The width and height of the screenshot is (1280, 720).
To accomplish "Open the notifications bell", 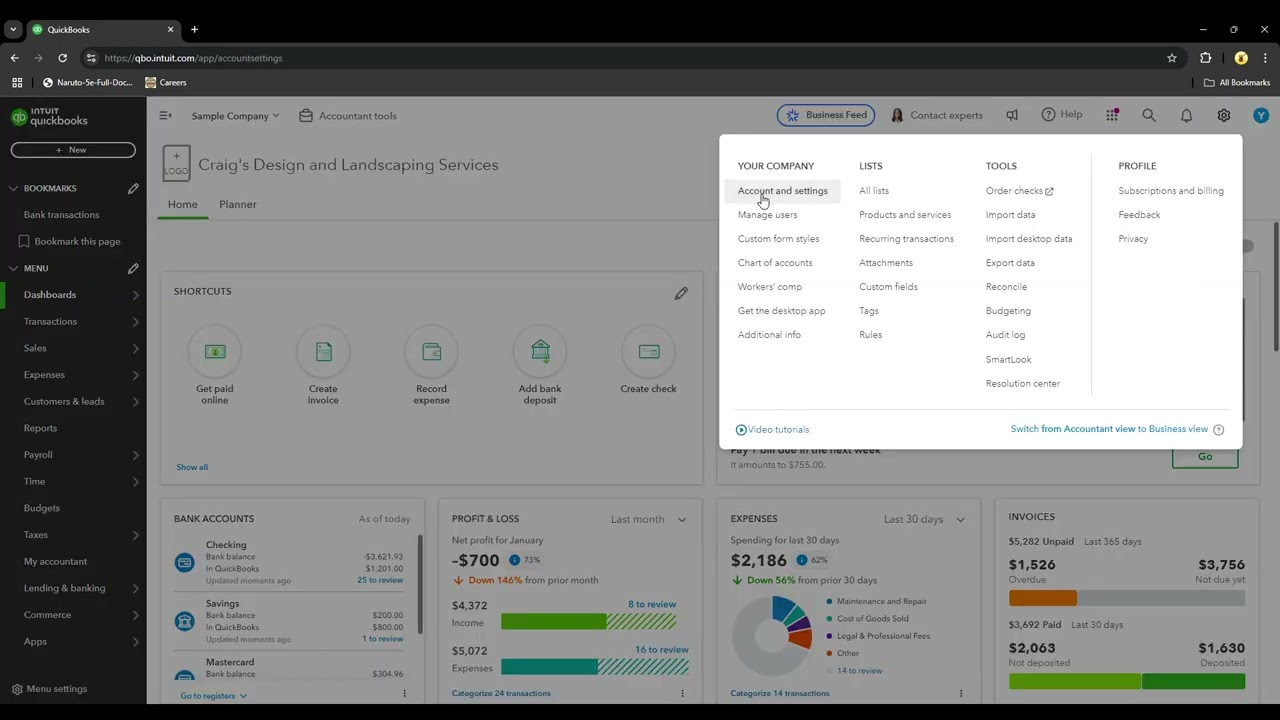I will pyautogui.click(x=1186, y=116).
